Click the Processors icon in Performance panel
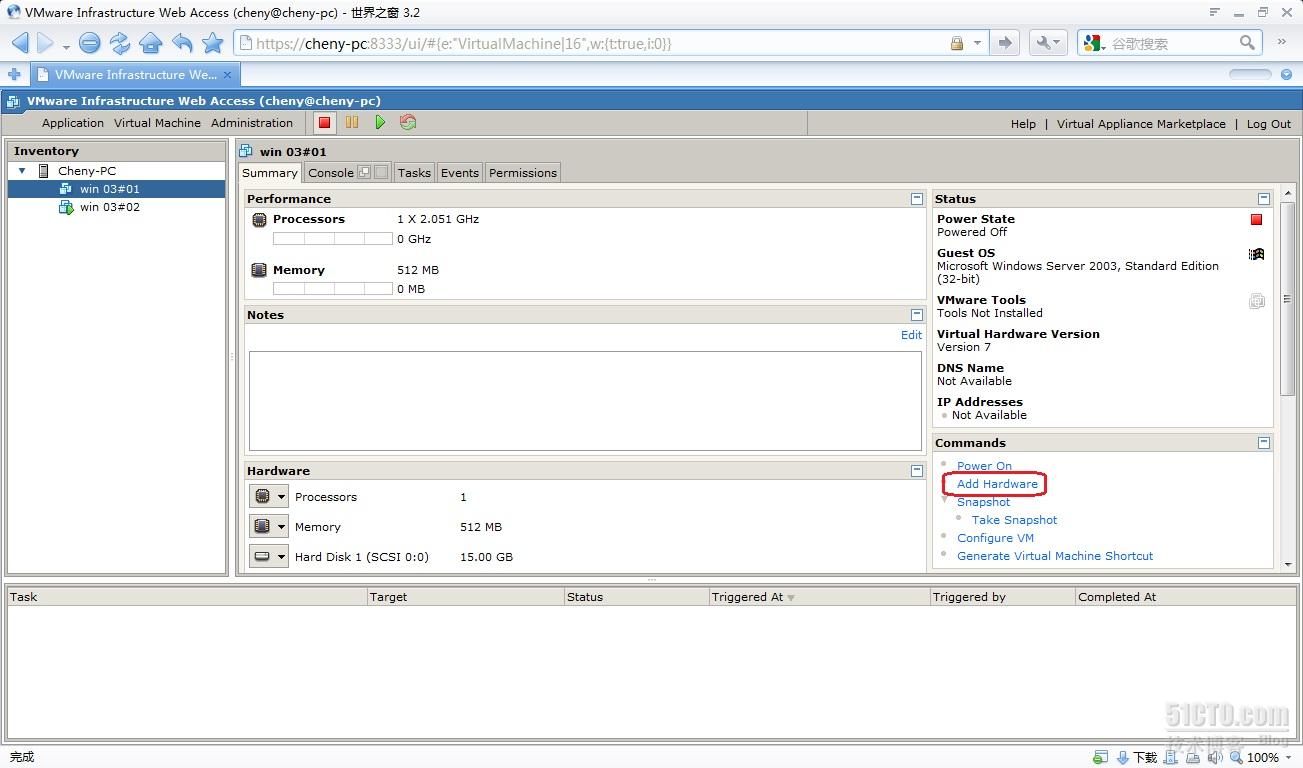Image resolution: width=1303 pixels, height=768 pixels. (259, 219)
